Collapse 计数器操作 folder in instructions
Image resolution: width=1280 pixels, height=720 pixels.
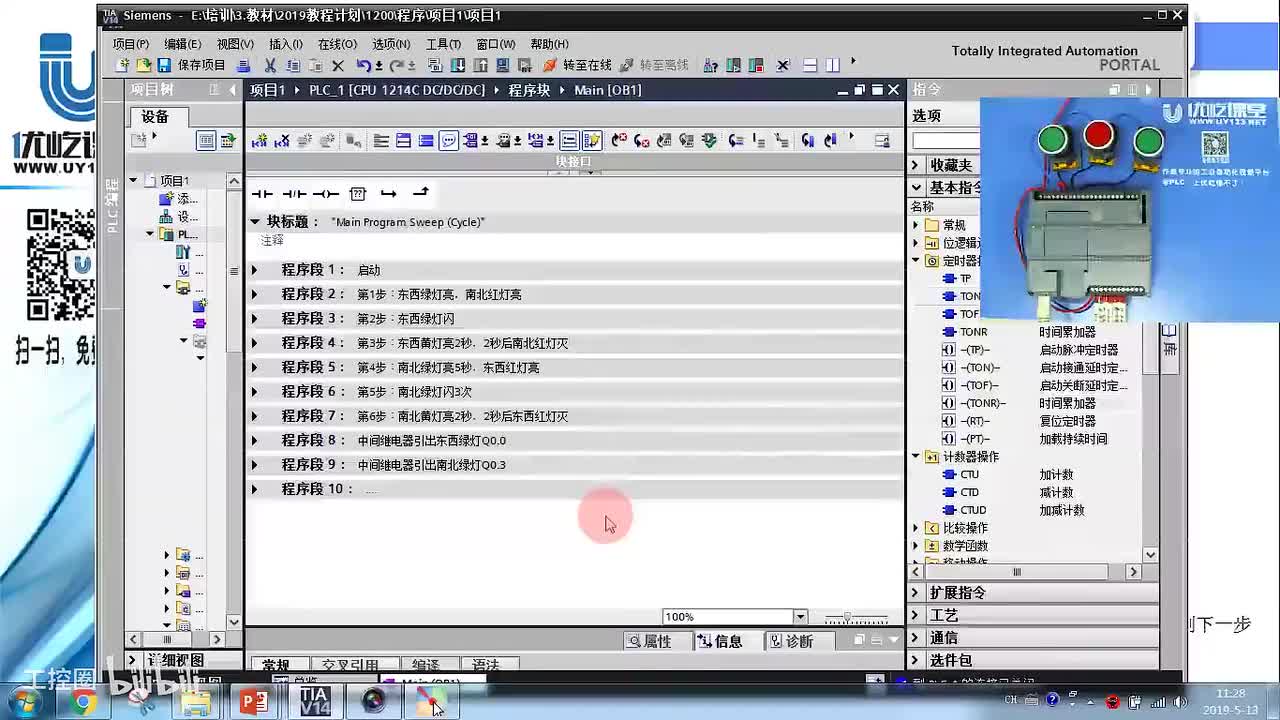point(915,457)
